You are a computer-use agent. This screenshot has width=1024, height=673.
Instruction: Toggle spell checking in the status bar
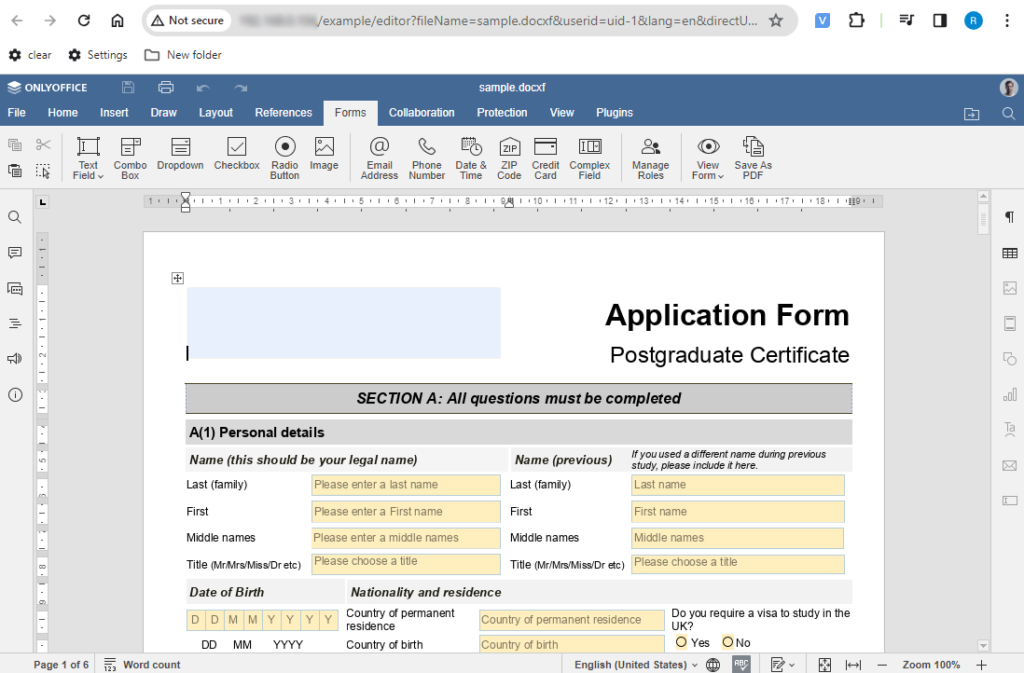point(741,664)
